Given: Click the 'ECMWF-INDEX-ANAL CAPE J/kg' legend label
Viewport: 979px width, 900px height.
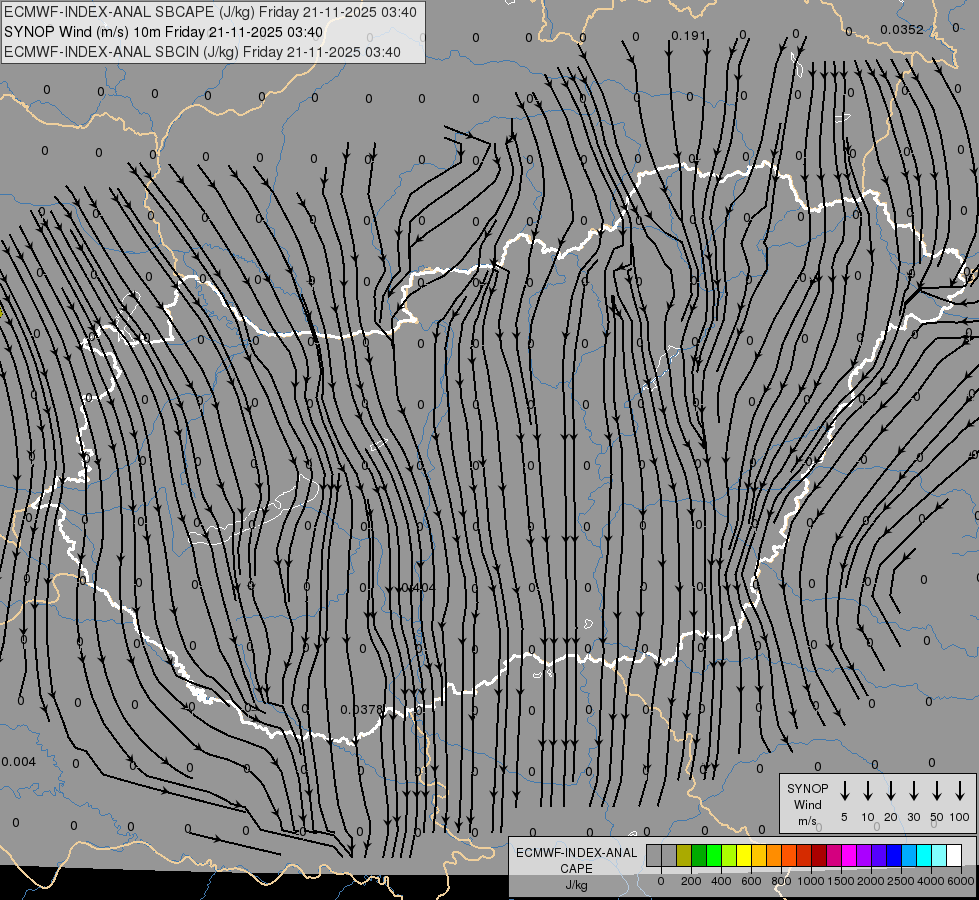Looking at the screenshot, I should (576, 869).
